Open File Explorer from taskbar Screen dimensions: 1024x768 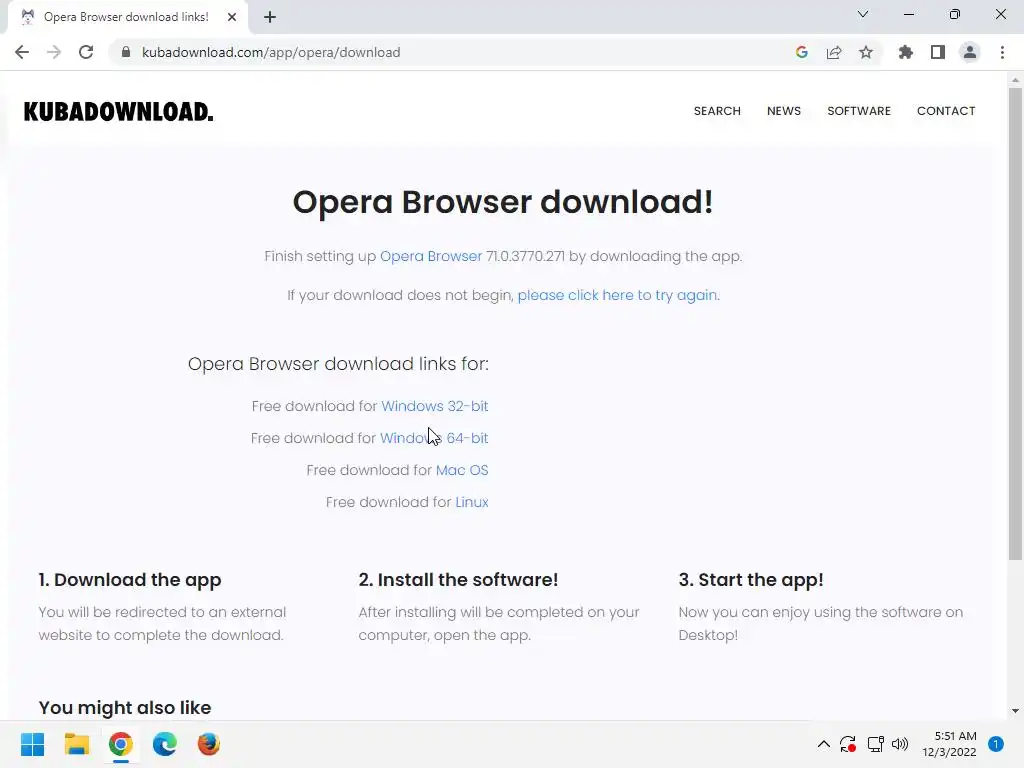pyautogui.click(x=76, y=744)
